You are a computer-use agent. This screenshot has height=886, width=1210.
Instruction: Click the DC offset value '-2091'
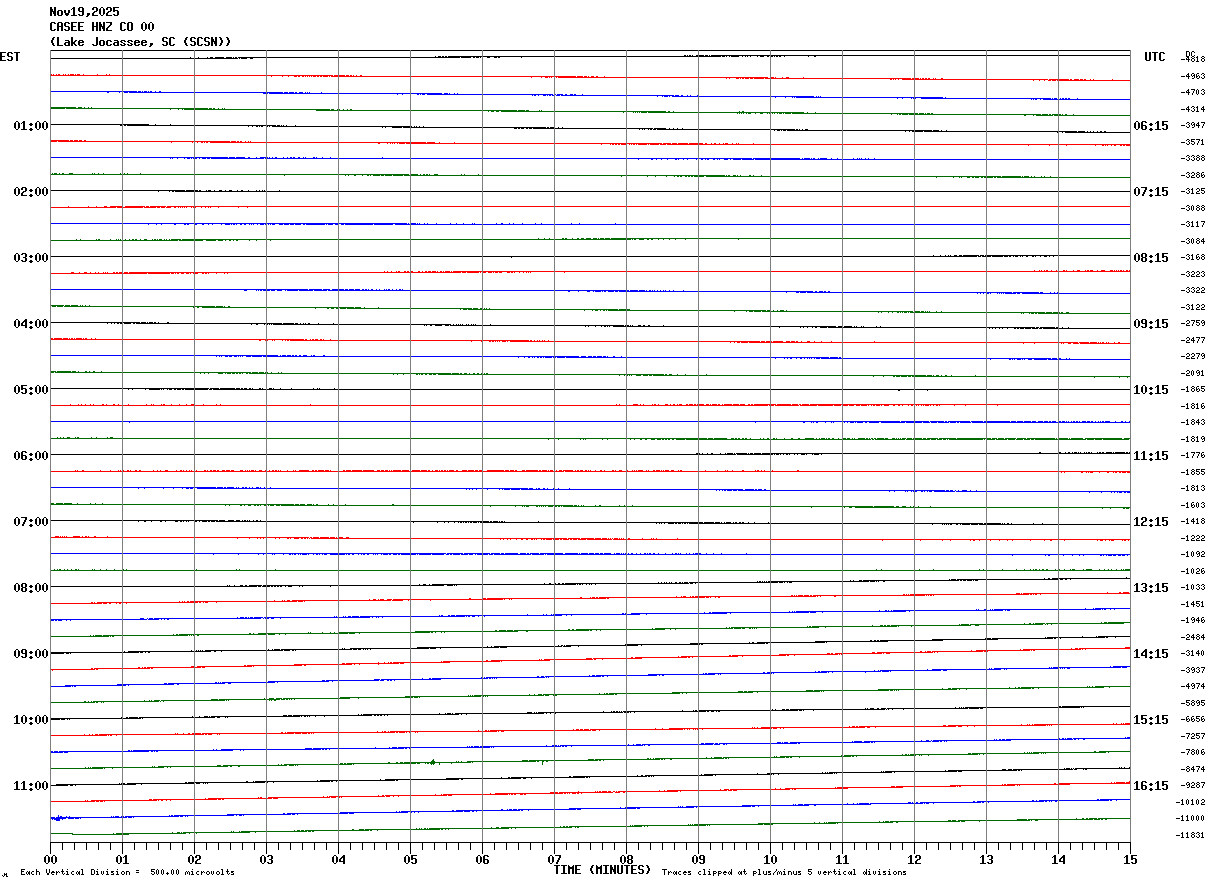click(1193, 373)
